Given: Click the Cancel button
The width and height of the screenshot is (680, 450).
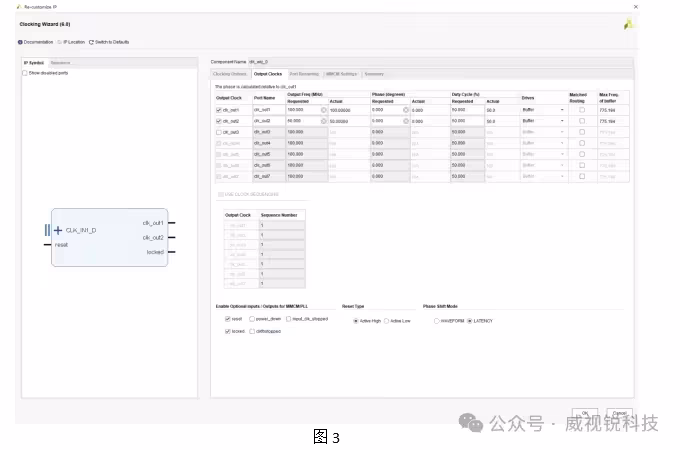Looking at the screenshot, I should coord(619,413).
